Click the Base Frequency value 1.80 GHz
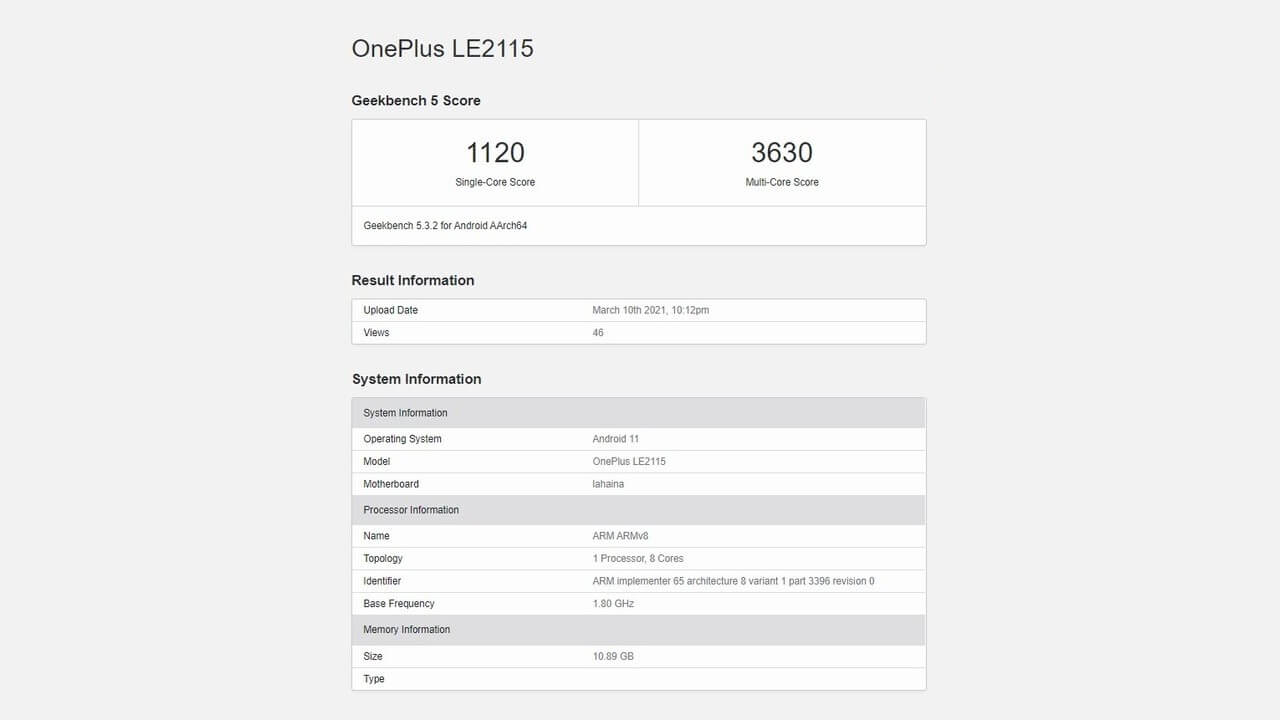Viewport: 1280px width, 720px height. tap(613, 604)
